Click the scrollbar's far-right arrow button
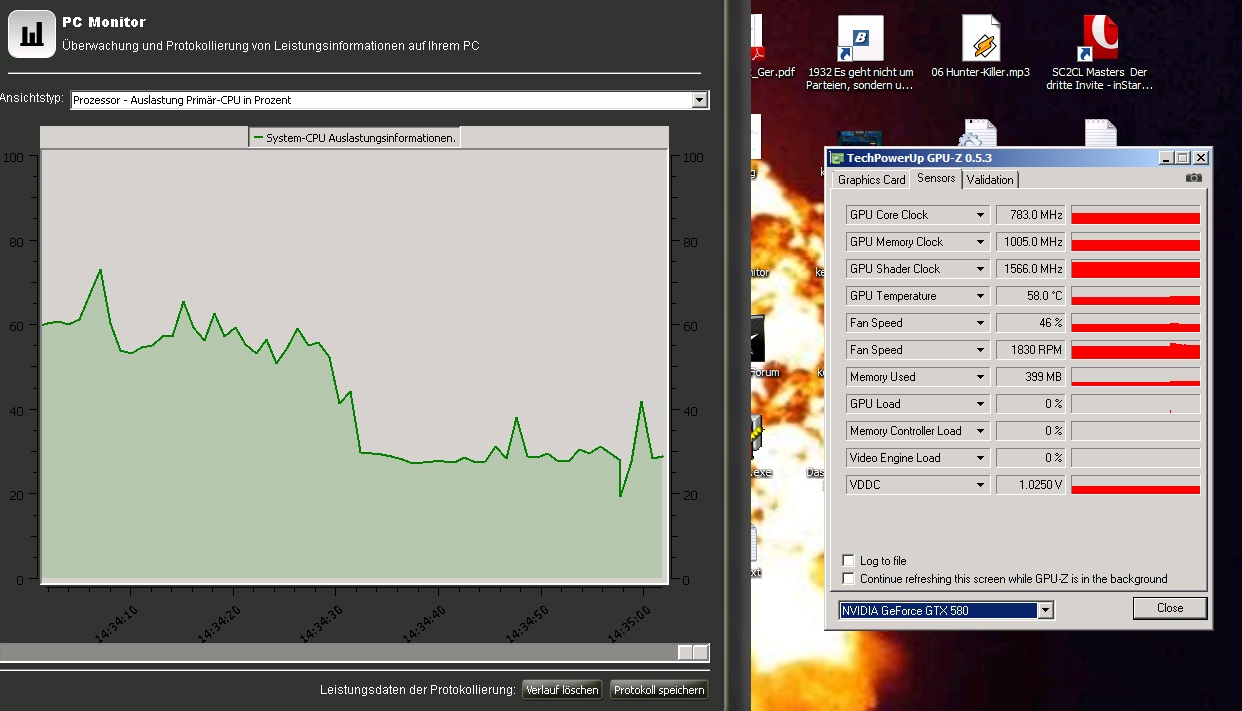This screenshot has width=1242, height=711. pos(701,652)
